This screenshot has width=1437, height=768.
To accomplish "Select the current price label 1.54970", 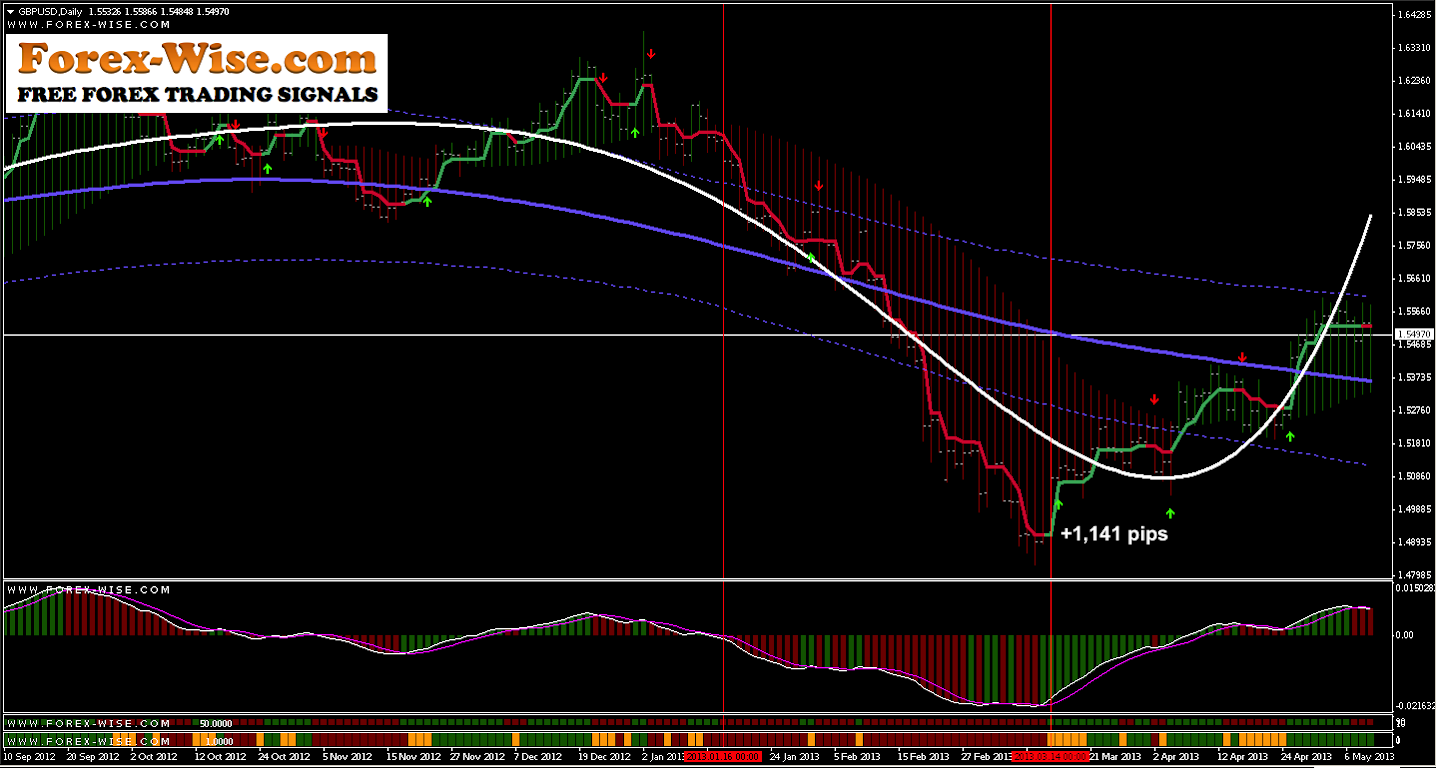I will [1416, 334].
